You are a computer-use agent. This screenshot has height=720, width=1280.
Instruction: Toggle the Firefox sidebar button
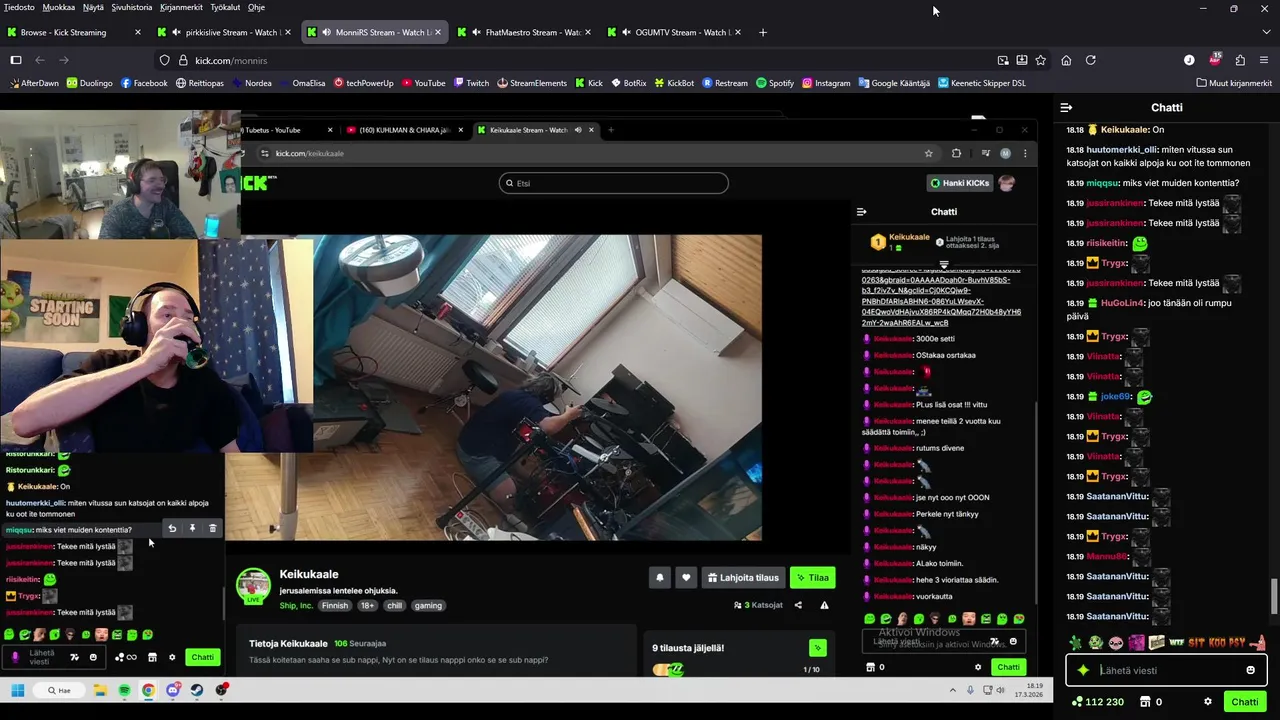[16, 60]
